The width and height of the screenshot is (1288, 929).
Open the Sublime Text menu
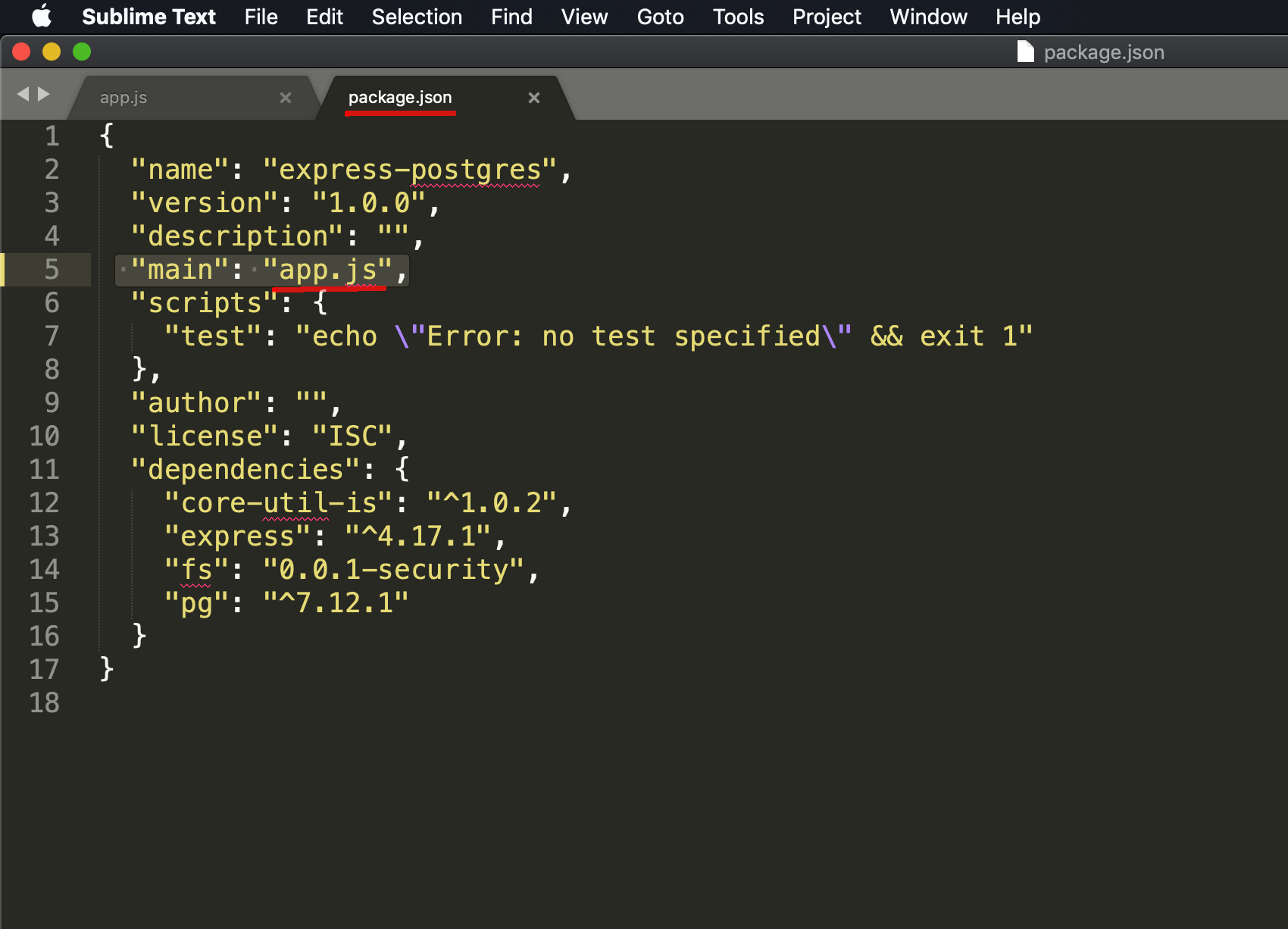coord(149,17)
